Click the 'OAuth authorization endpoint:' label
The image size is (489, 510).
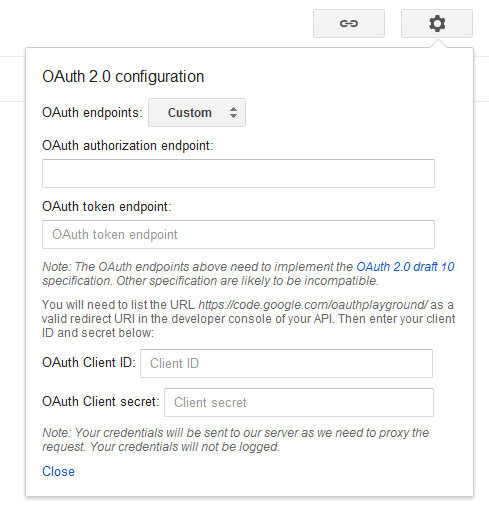pyautogui.click(x=128, y=146)
